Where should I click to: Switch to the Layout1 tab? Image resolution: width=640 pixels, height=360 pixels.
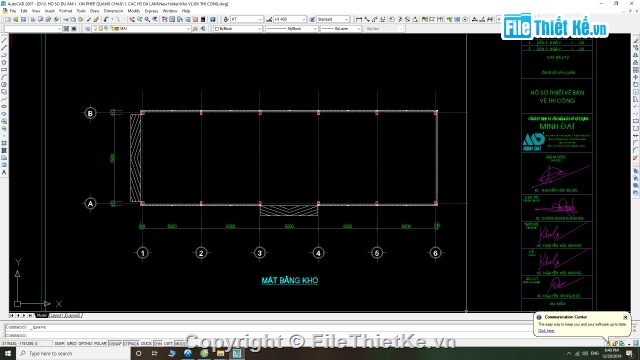(x=56, y=316)
